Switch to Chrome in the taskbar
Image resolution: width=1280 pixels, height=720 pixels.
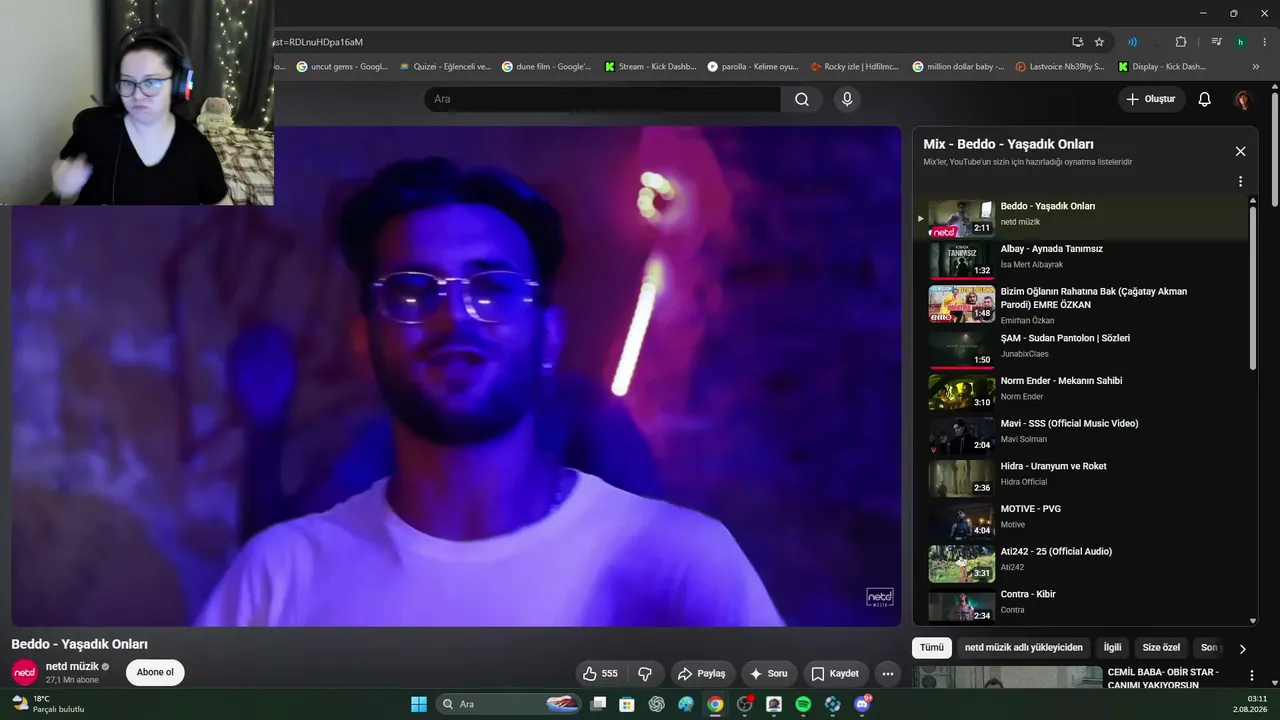tap(715, 704)
